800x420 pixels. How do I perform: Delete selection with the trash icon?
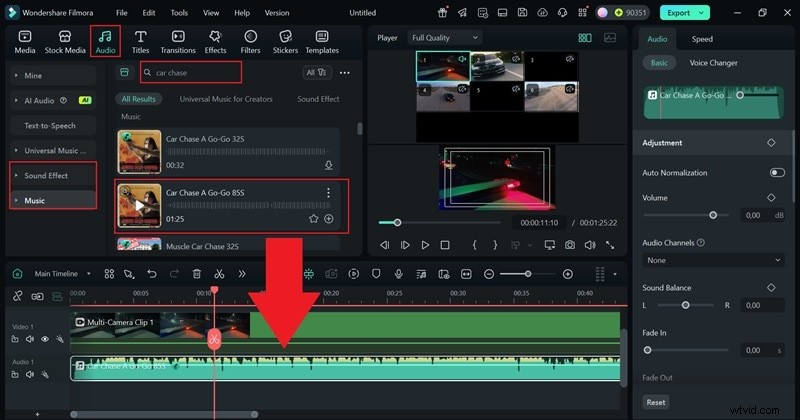(195, 274)
